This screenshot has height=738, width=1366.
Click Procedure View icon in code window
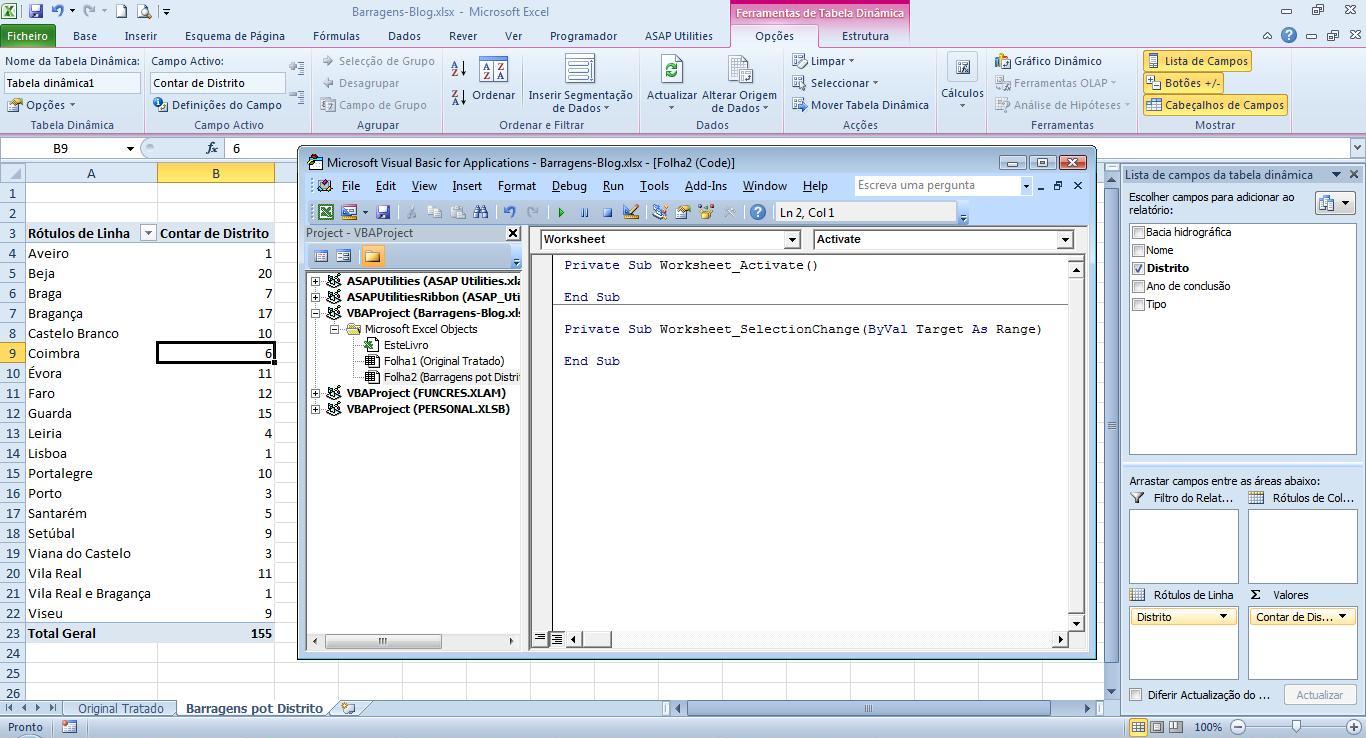[540, 638]
